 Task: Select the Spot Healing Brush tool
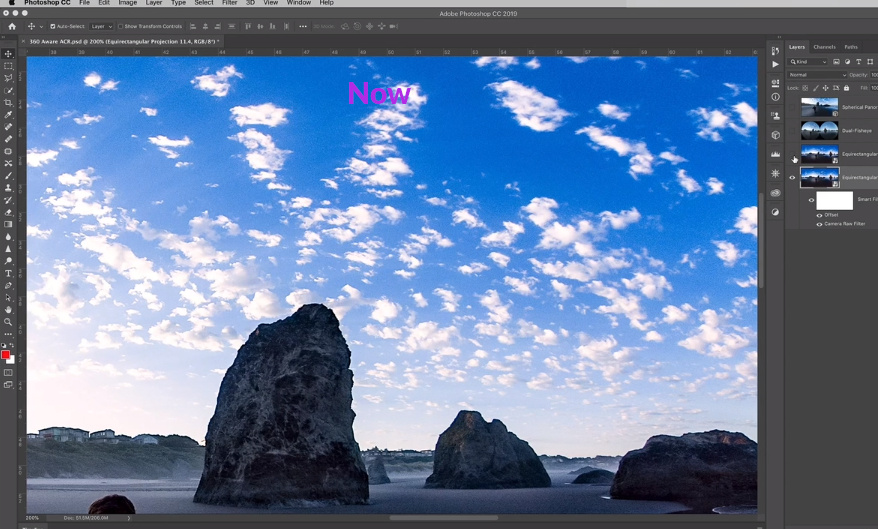(x=8, y=127)
